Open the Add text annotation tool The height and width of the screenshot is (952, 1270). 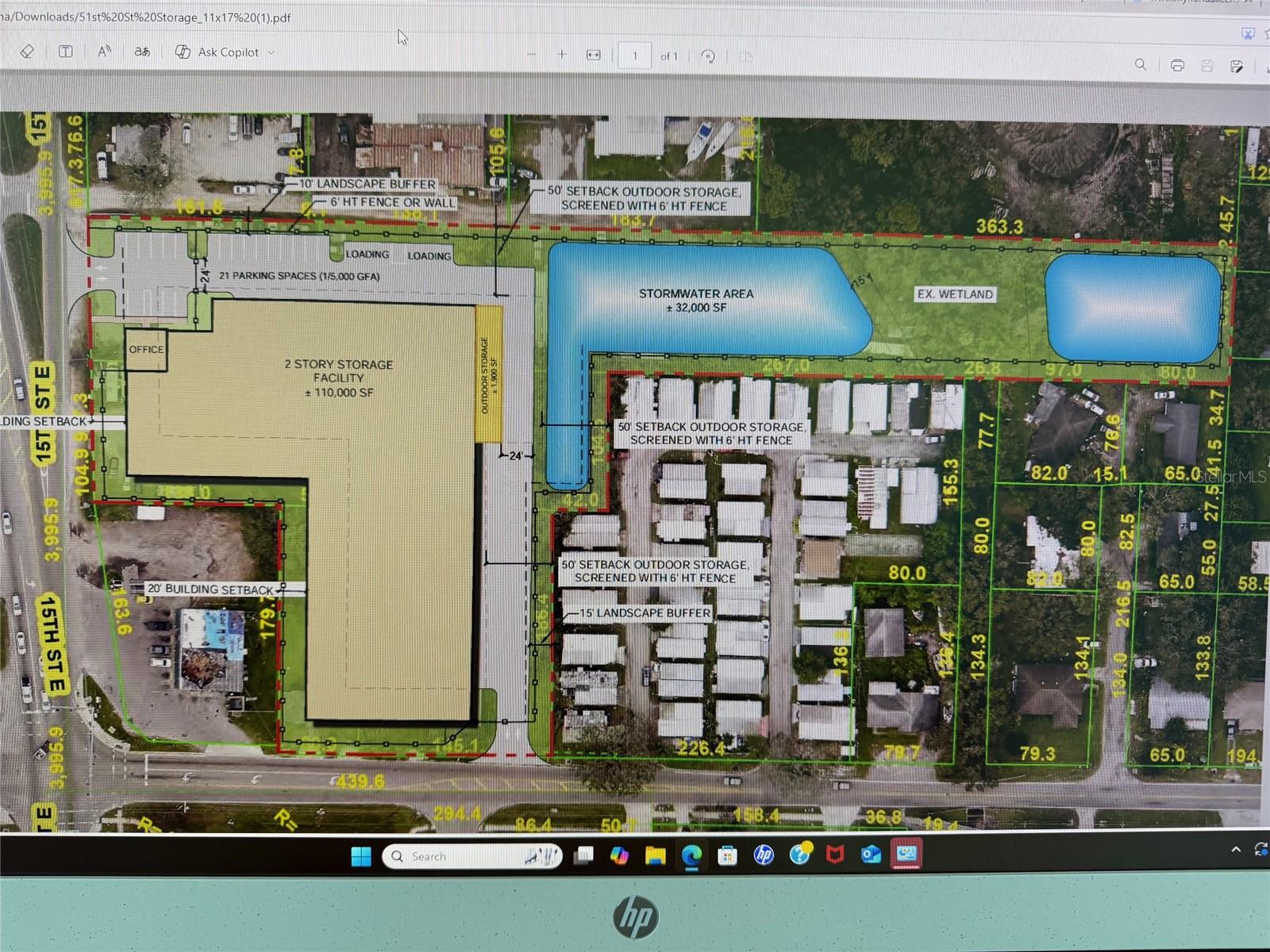click(x=64, y=52)
